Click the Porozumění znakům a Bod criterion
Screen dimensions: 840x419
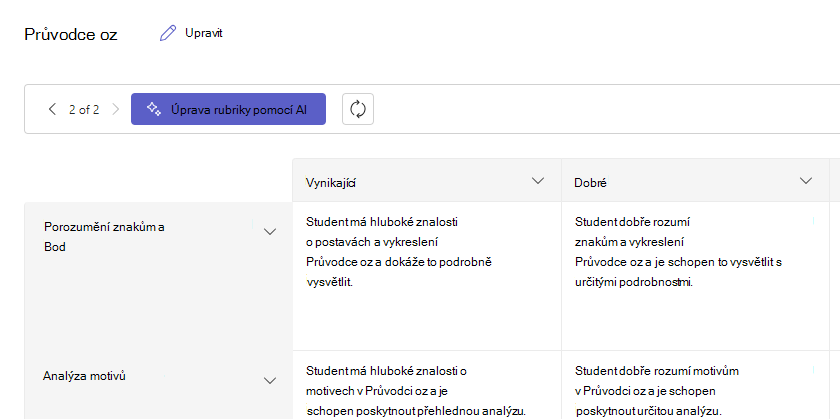point(104,237)
